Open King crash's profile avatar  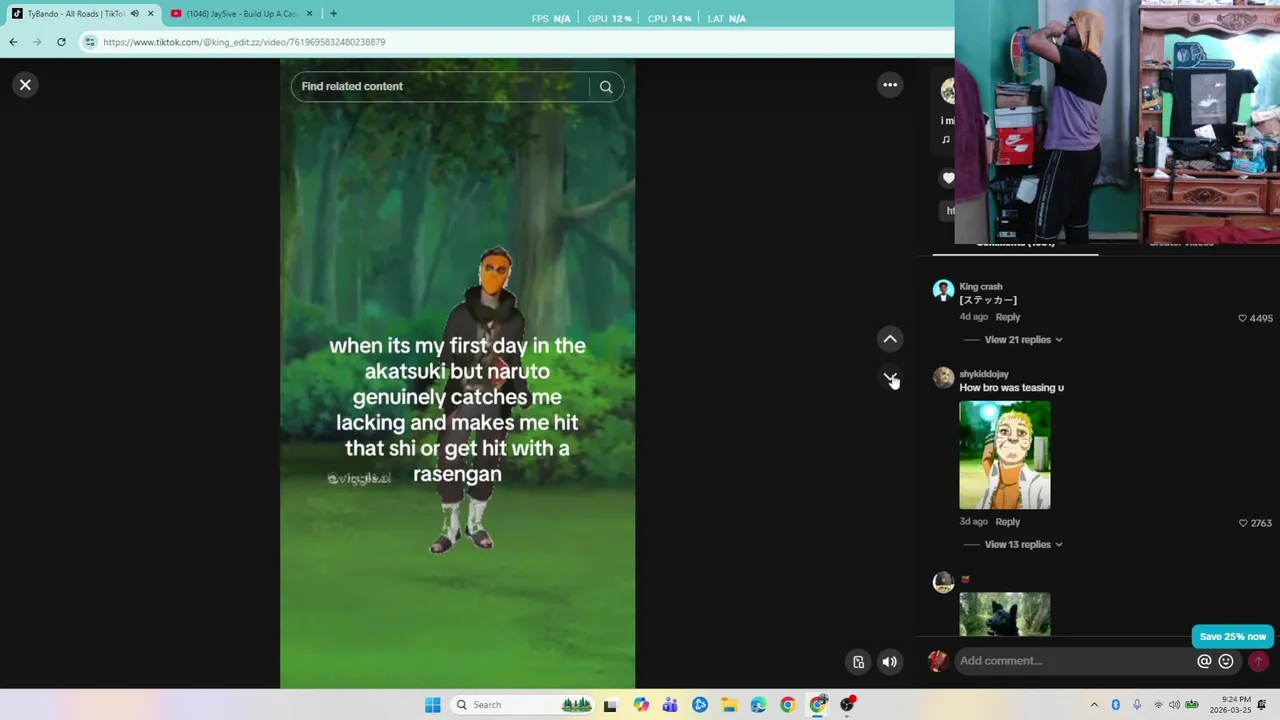coord(943,291)
